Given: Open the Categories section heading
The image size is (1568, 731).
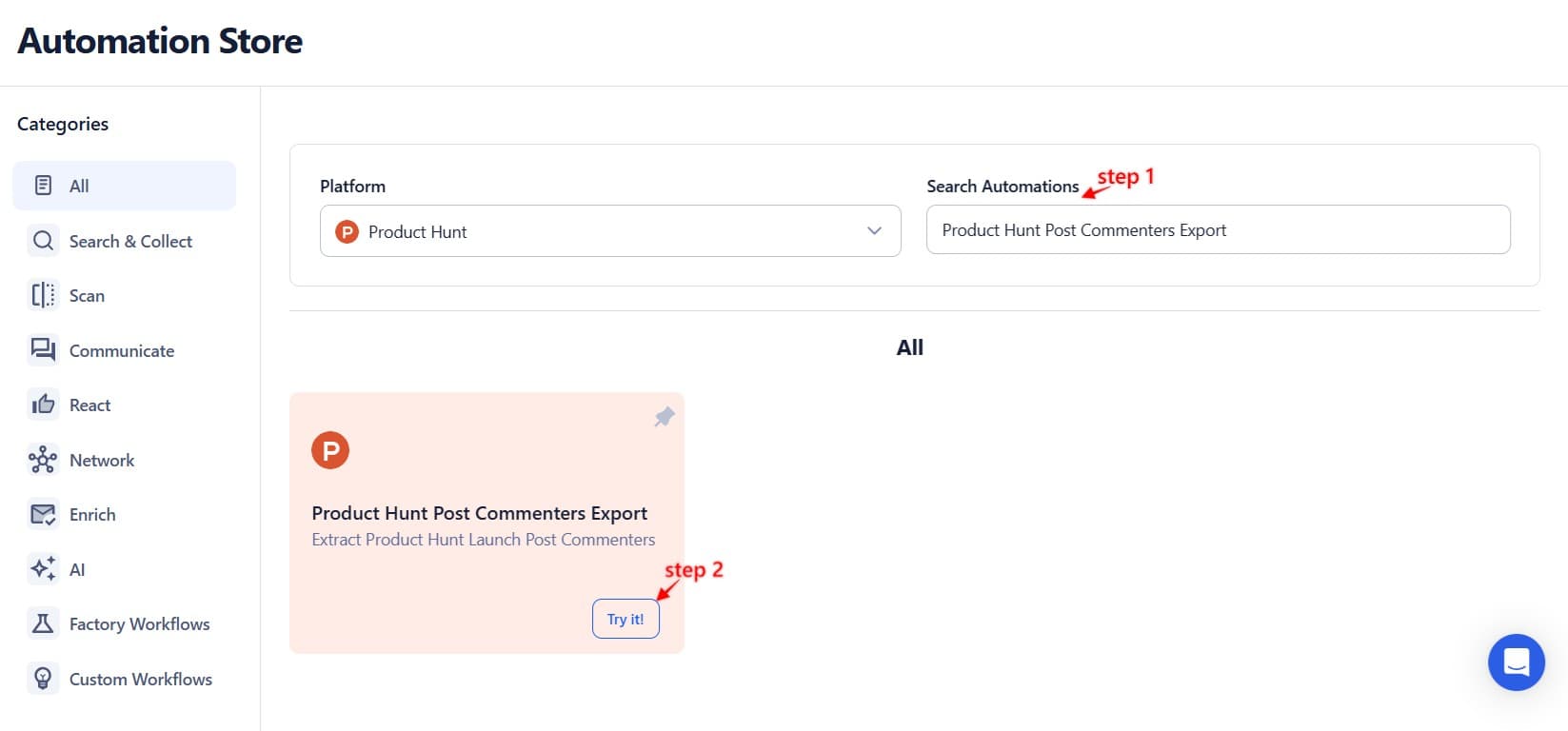Looking at the screenshot, I should 62,124.
